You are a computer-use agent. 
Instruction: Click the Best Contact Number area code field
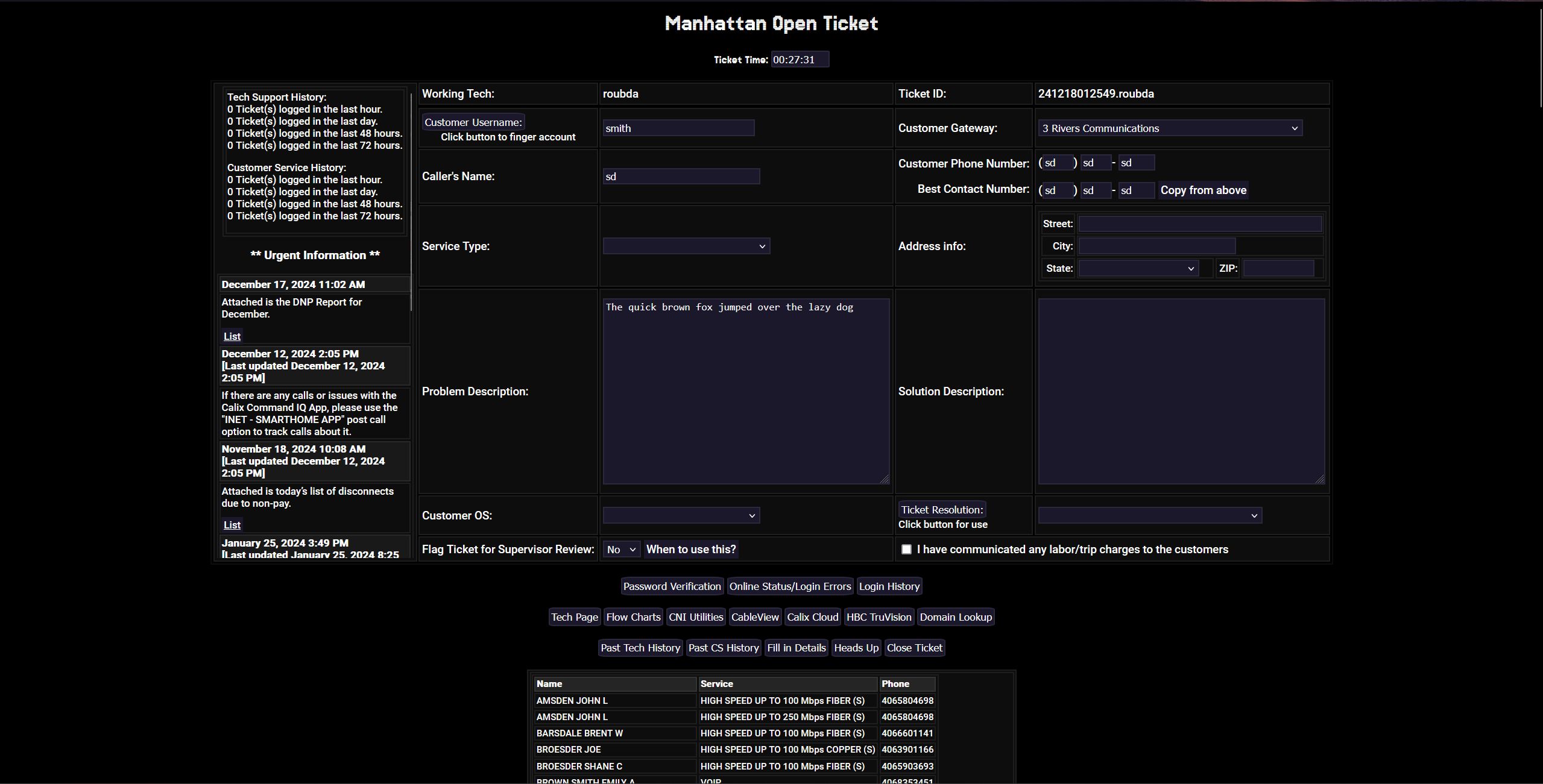pyautogui.click(x=1058, y=190)
